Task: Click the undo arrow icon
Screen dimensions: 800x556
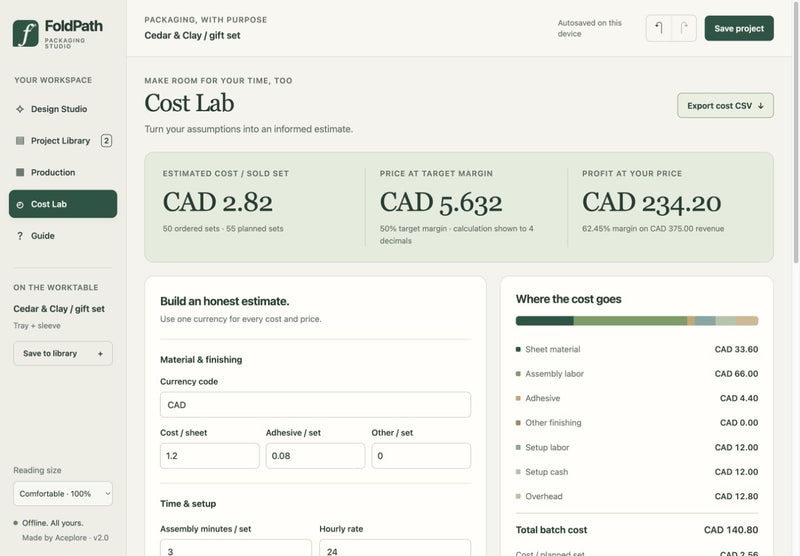Action: coord(659,28)
